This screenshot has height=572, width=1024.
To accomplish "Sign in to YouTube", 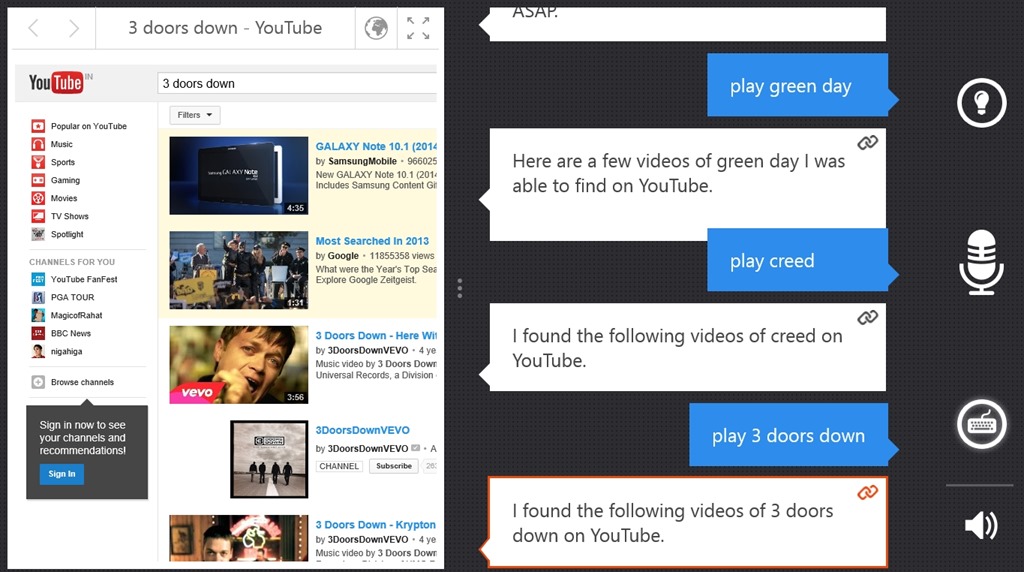I will (x=62, y=474).
